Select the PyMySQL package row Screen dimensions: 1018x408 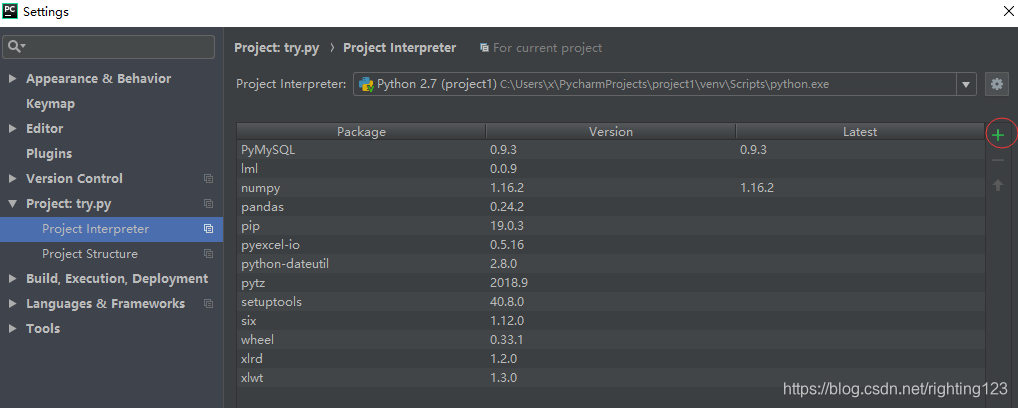610,150
